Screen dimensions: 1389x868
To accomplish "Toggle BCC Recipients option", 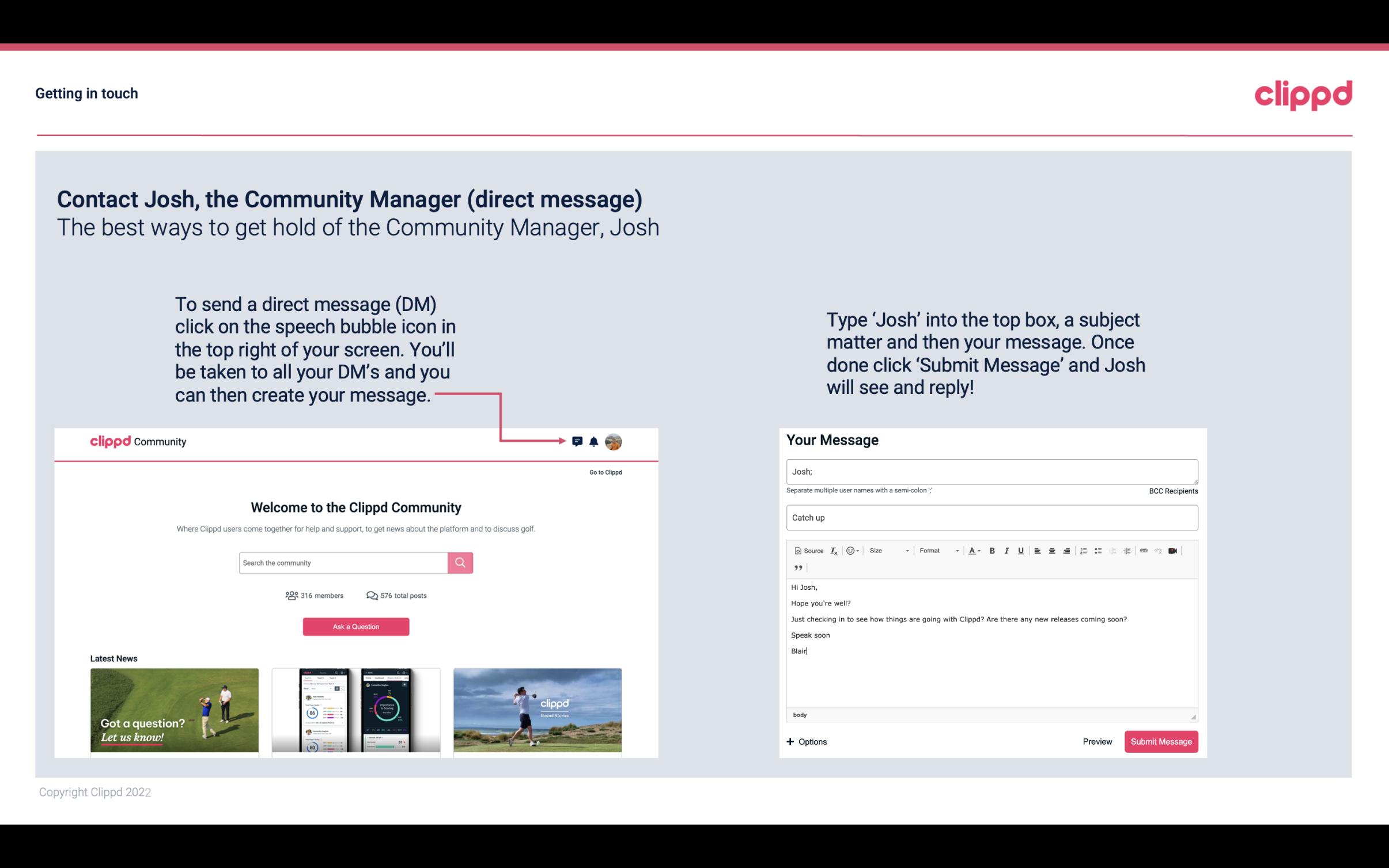I will (x=1173, y=491).
